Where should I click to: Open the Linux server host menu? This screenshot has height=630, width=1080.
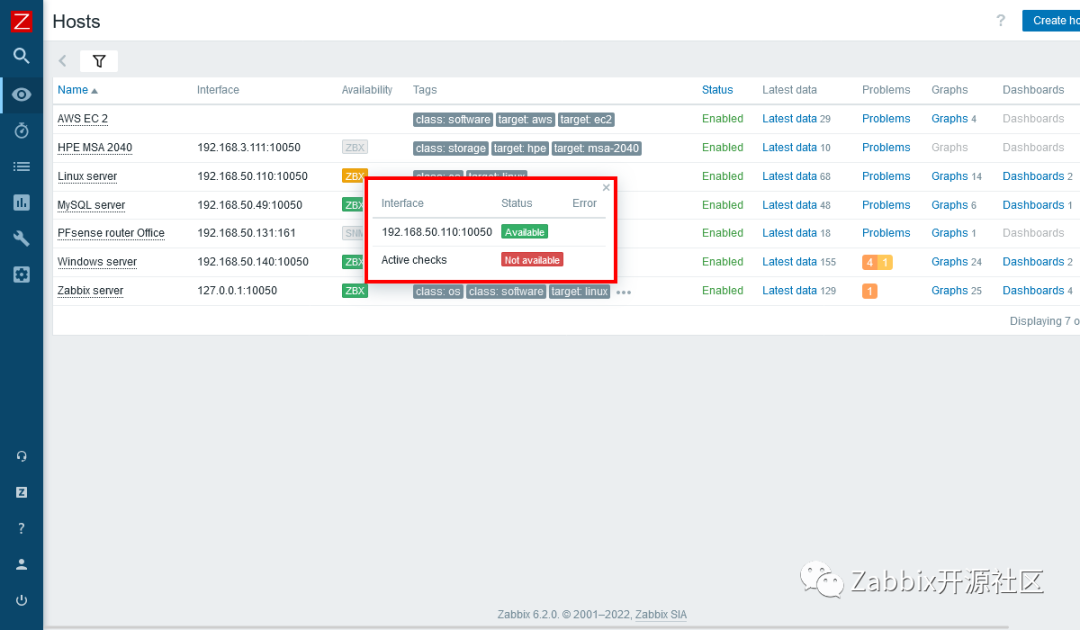coord(87,176)
